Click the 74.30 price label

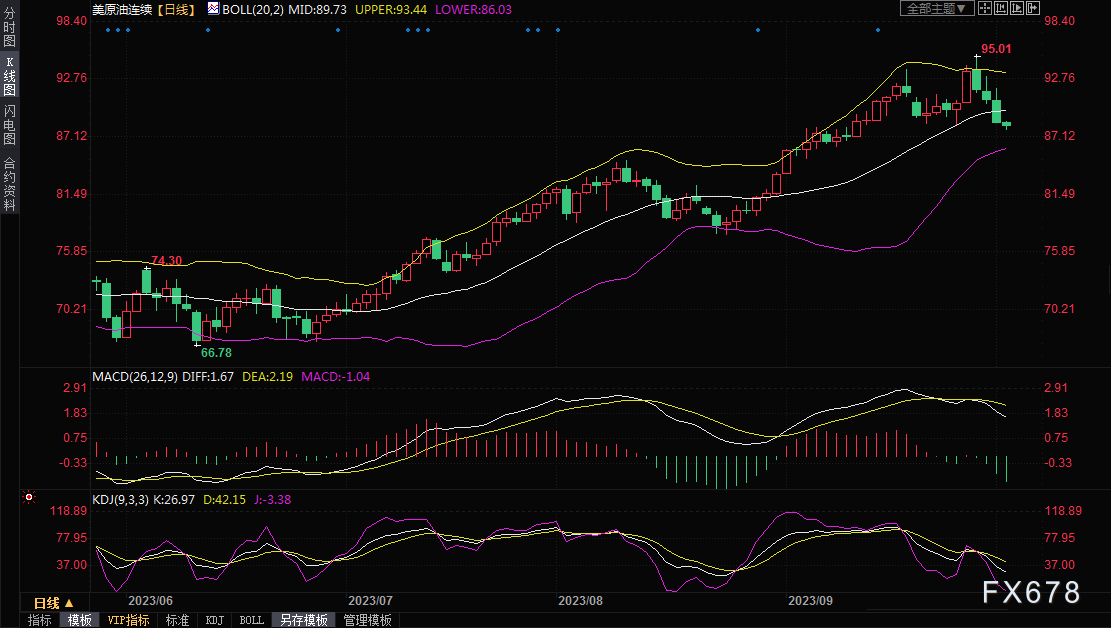coord(167,260)
